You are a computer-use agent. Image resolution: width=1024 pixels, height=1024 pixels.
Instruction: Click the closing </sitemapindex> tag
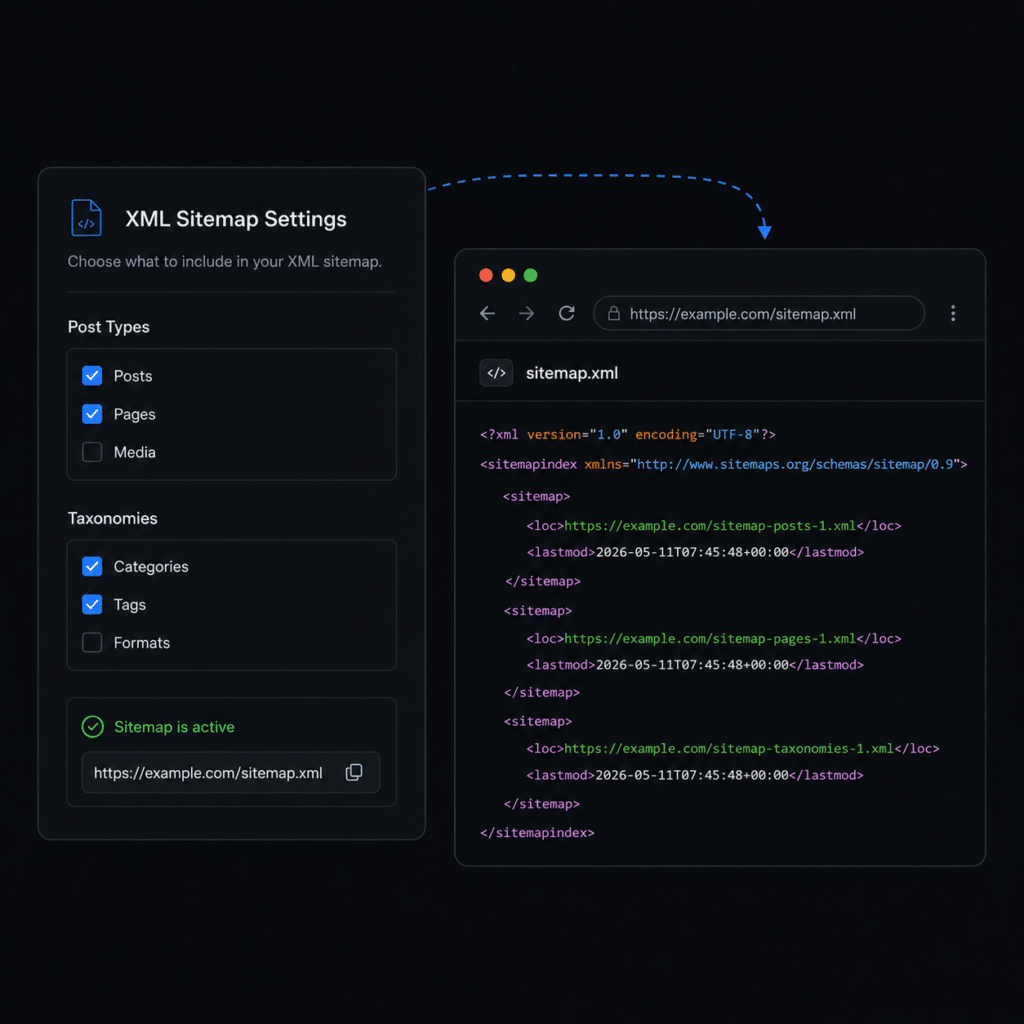[x=537, y=833]
